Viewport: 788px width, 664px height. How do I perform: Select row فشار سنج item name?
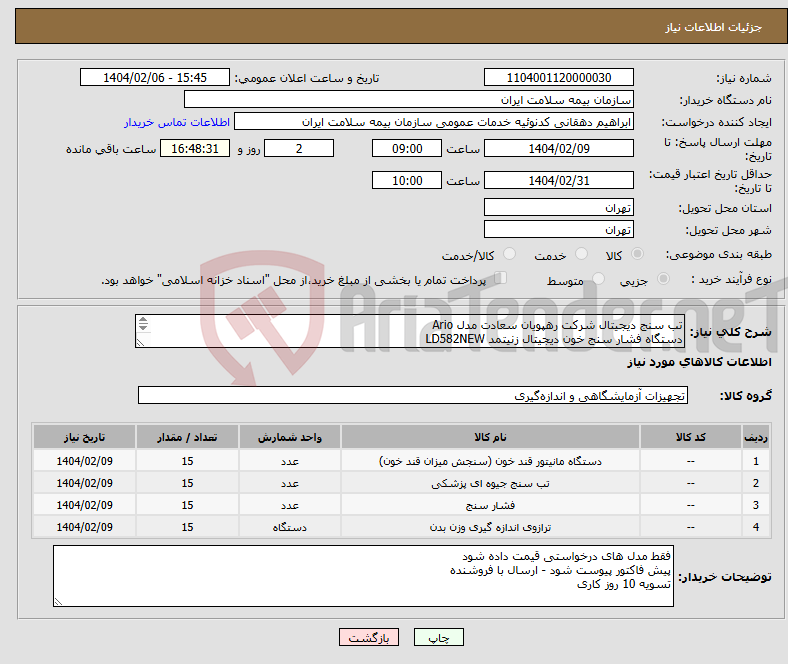coord(490,505)
